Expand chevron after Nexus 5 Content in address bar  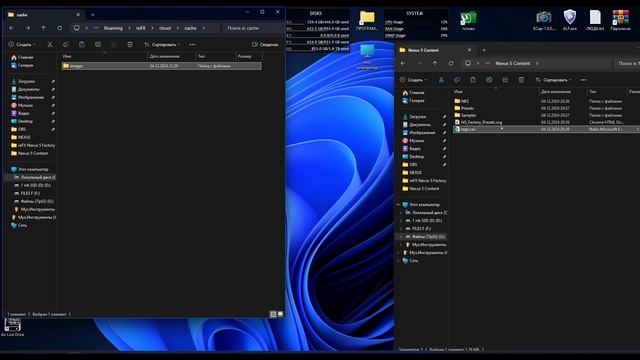point(537,63)
